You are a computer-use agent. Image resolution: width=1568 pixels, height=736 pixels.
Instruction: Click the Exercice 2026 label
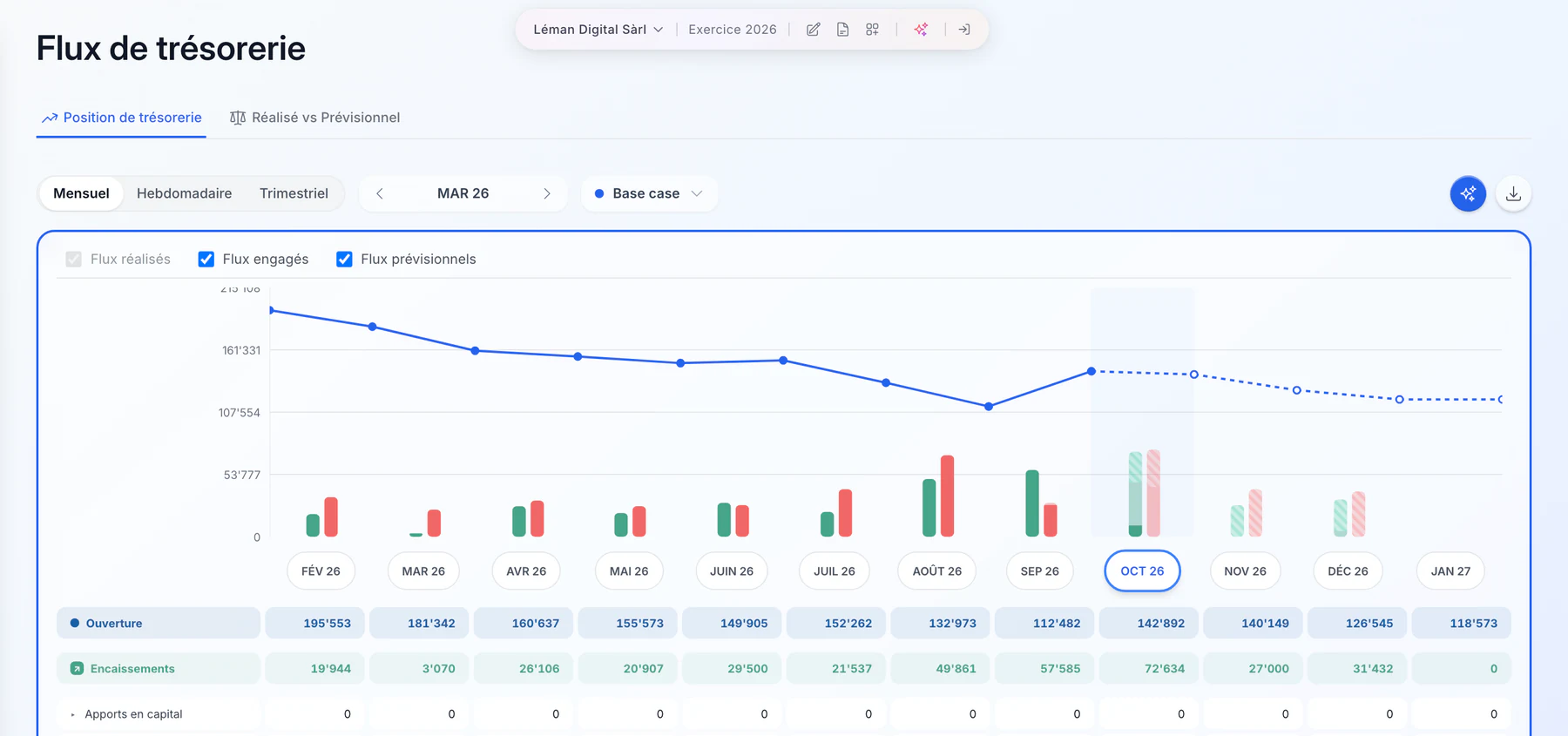coord(733,30)
